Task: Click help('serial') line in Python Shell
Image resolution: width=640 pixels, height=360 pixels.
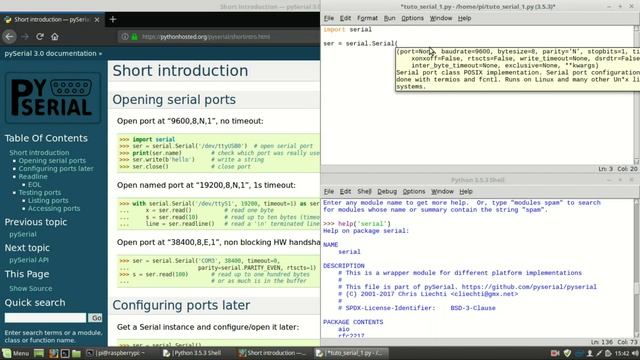Action: tap(357, 224)
